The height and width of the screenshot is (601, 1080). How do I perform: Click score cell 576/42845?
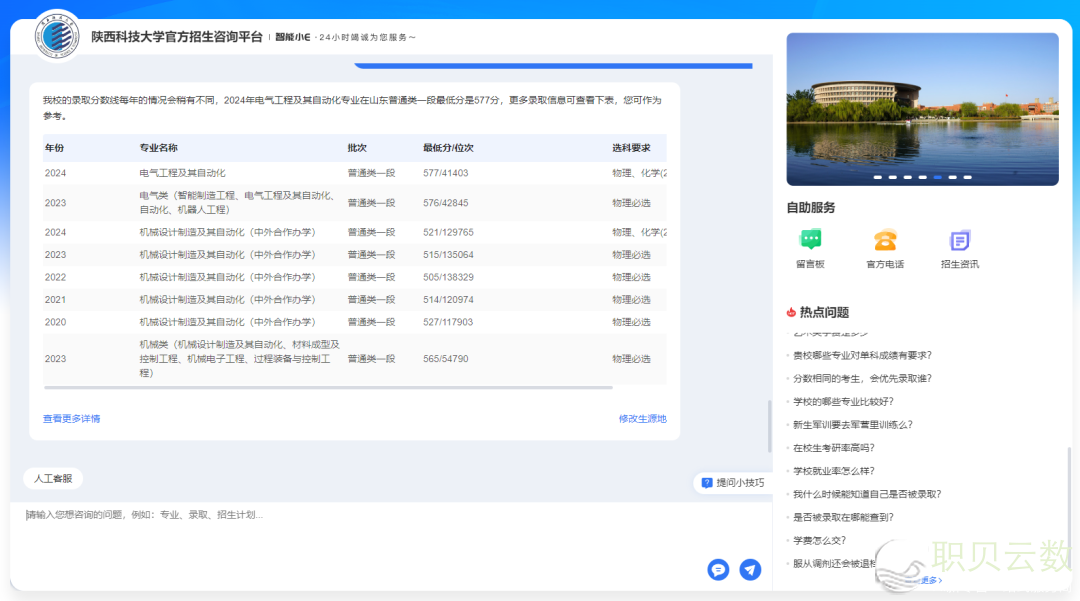[x=445, y=203]
